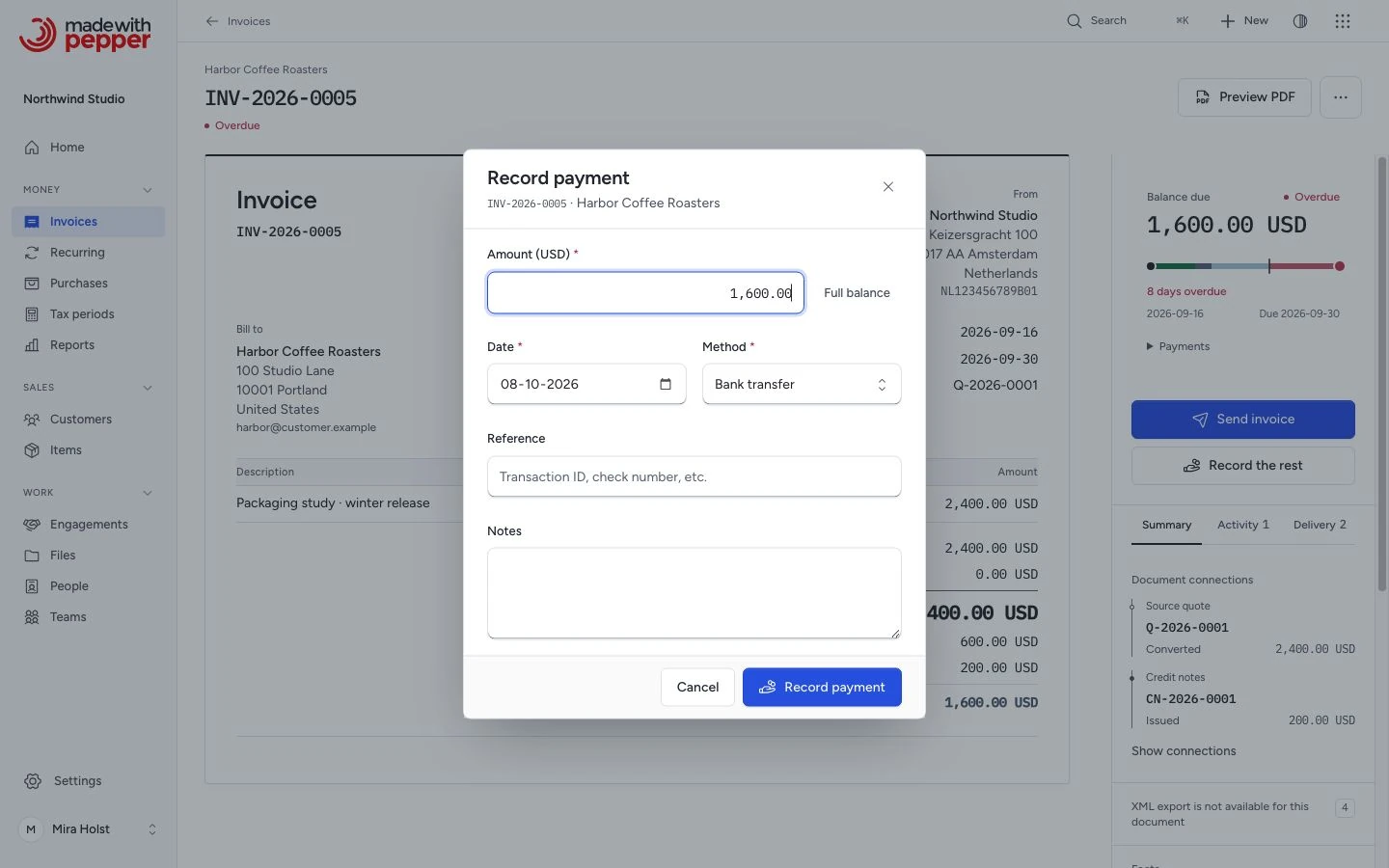Open the calendar picker in the Date field
The width and height of the screenshot is (1389, 868).
click(666, 384)
